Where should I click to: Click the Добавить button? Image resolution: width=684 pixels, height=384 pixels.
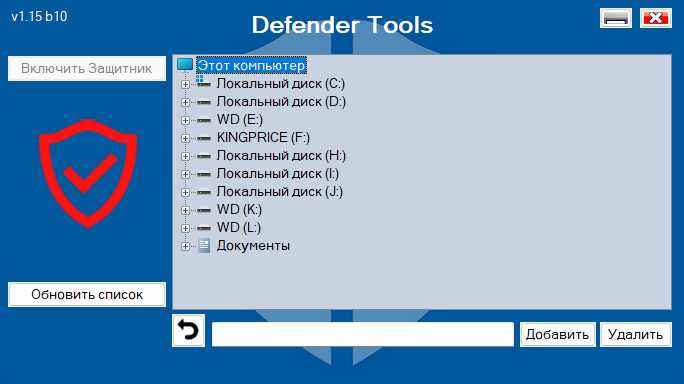click(557, 335)
